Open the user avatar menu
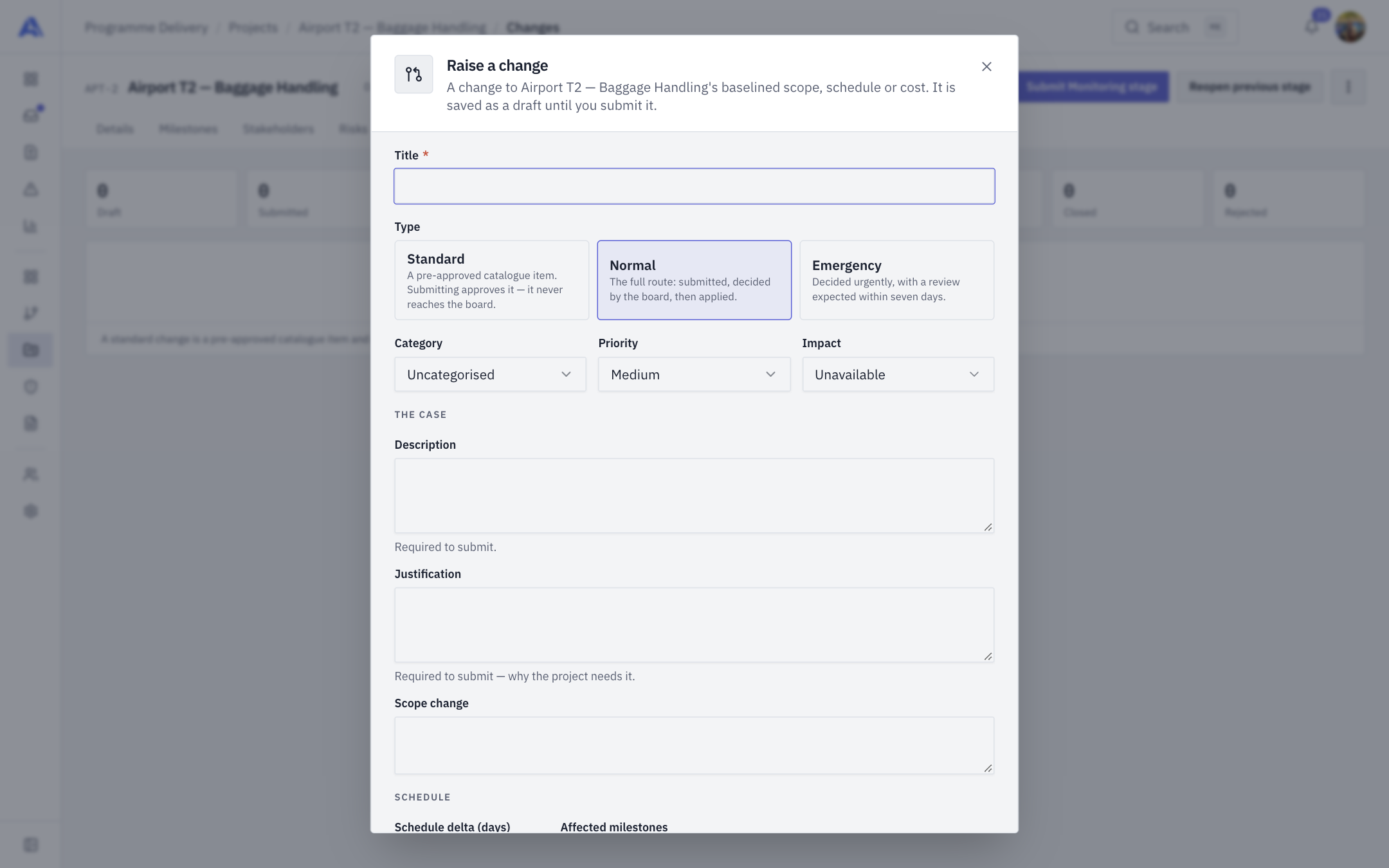The height and width of the screenshot is (868, 1389). point(1350,28)
